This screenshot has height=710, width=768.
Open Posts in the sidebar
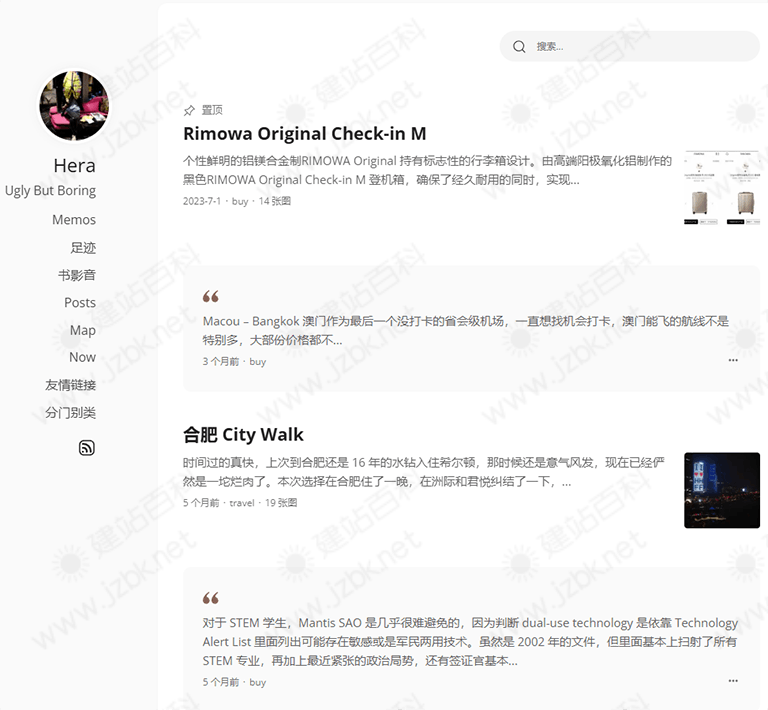point(80,303)
